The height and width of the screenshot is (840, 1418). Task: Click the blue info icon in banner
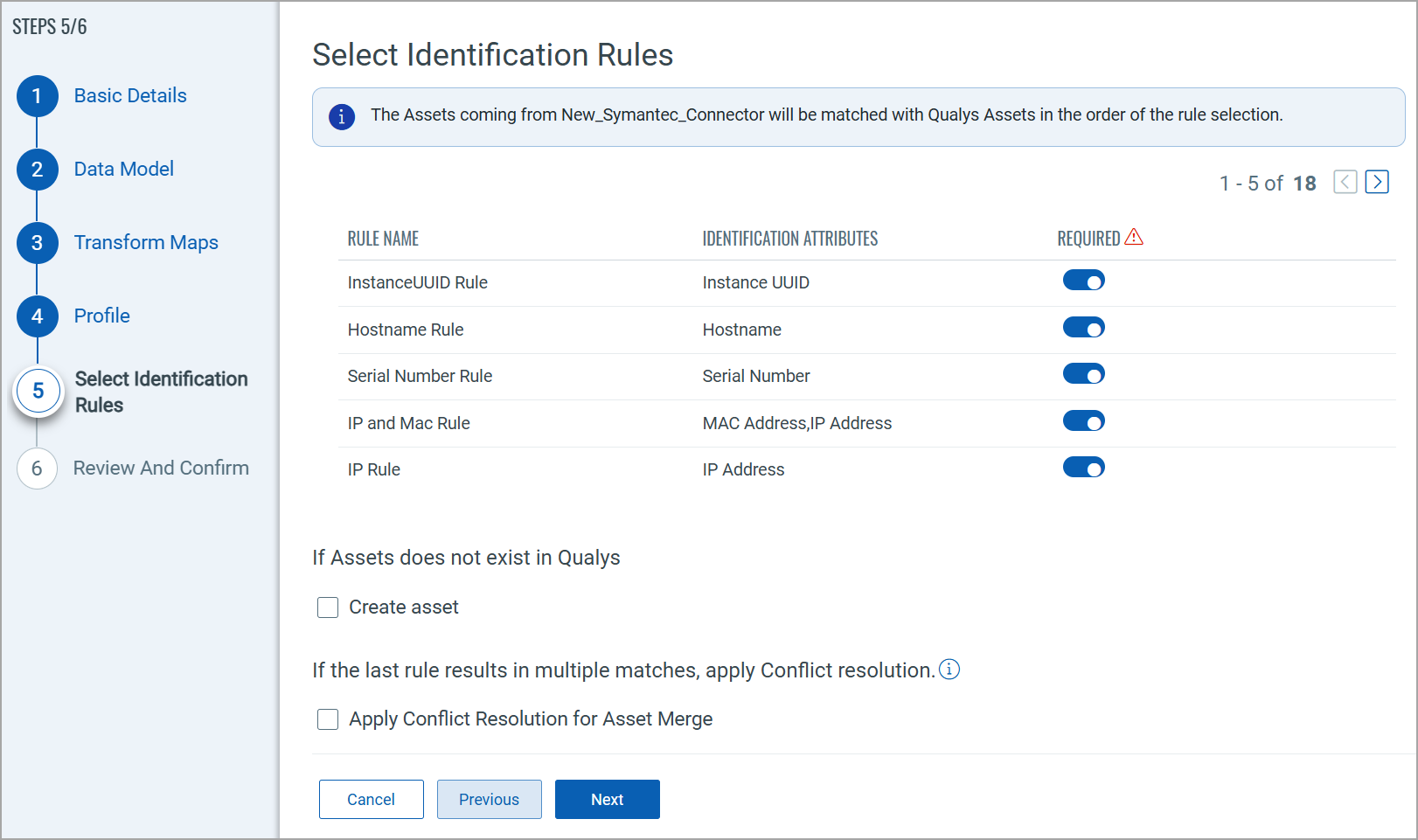(x=342, y=116)
